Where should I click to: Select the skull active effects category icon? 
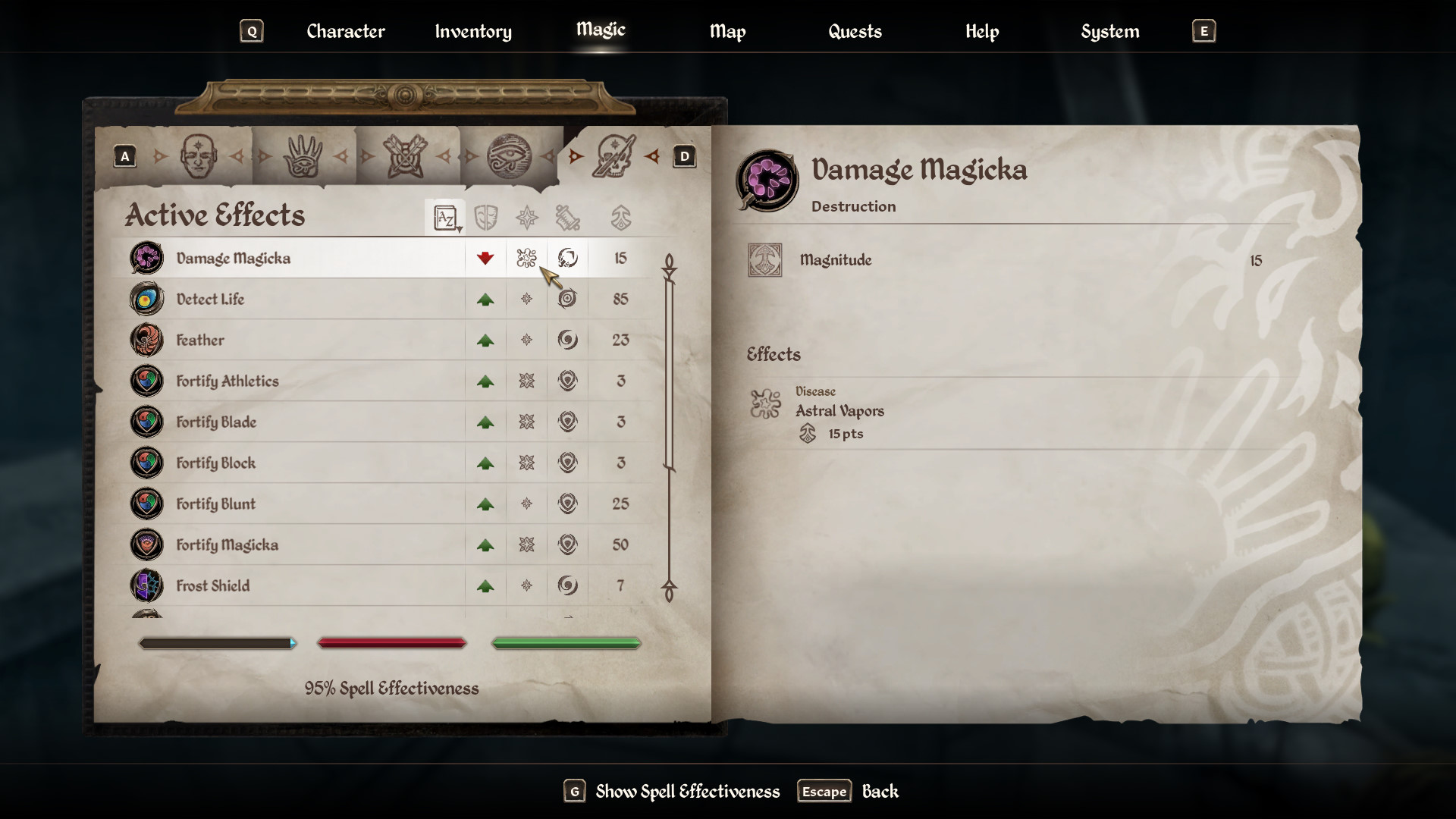pos(613,156)
